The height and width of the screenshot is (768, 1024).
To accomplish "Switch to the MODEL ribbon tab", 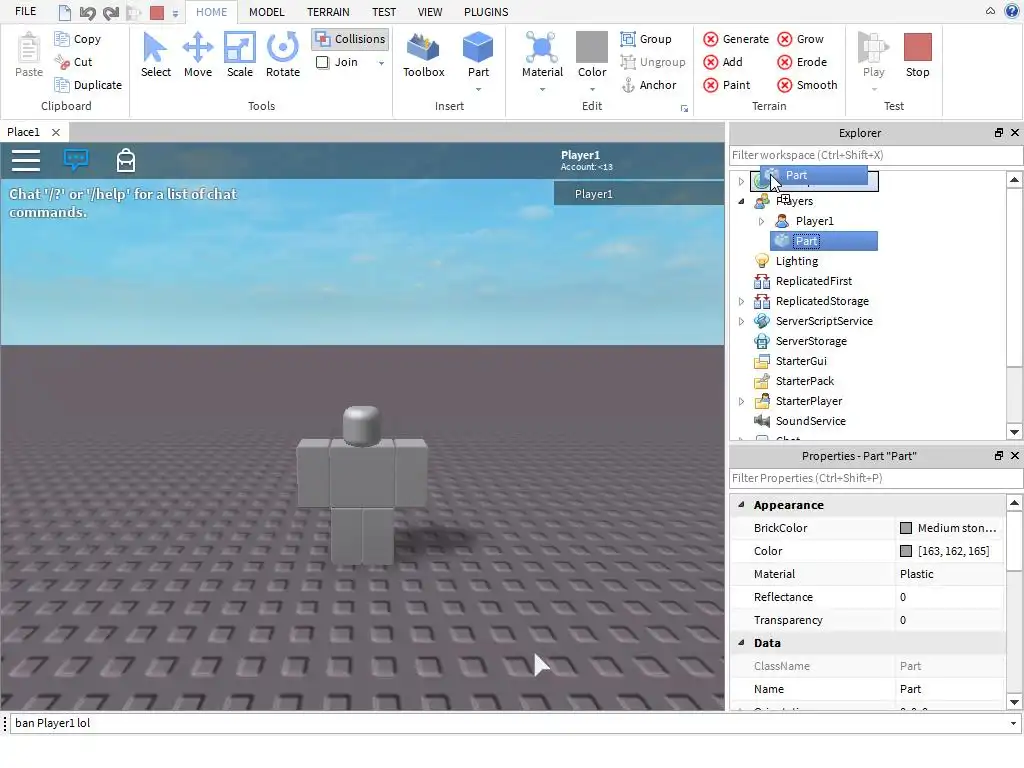I will point(266,12).
